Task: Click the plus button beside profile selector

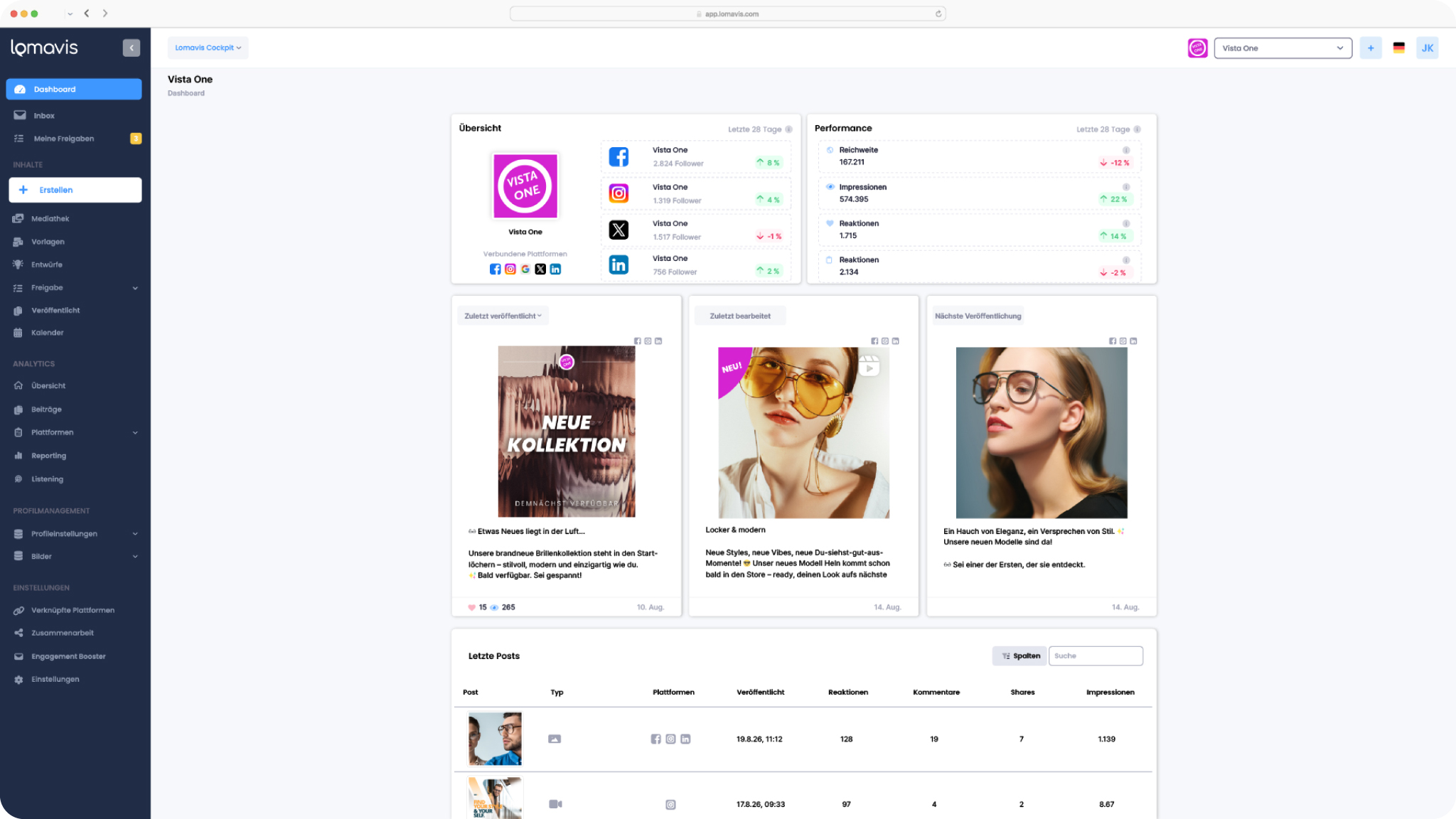Action: pos(1370,48)
